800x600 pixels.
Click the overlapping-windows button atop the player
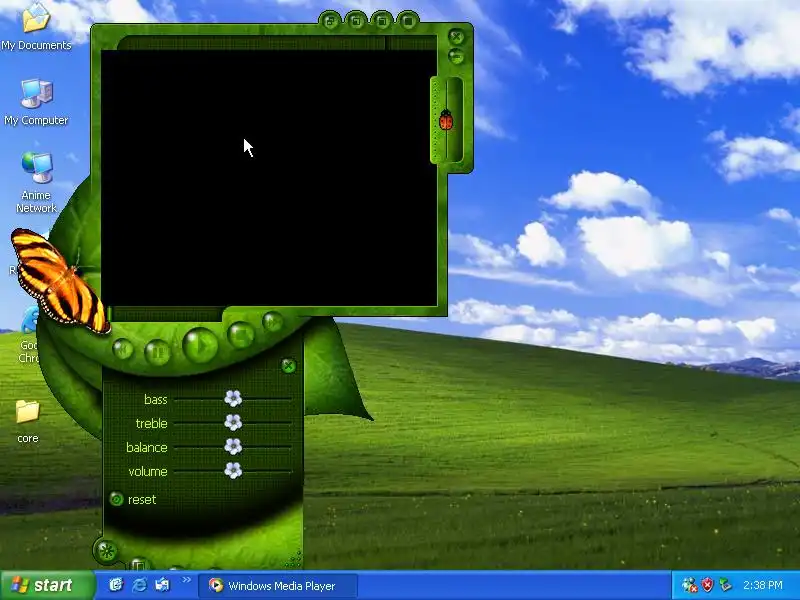tap(330, 21)
